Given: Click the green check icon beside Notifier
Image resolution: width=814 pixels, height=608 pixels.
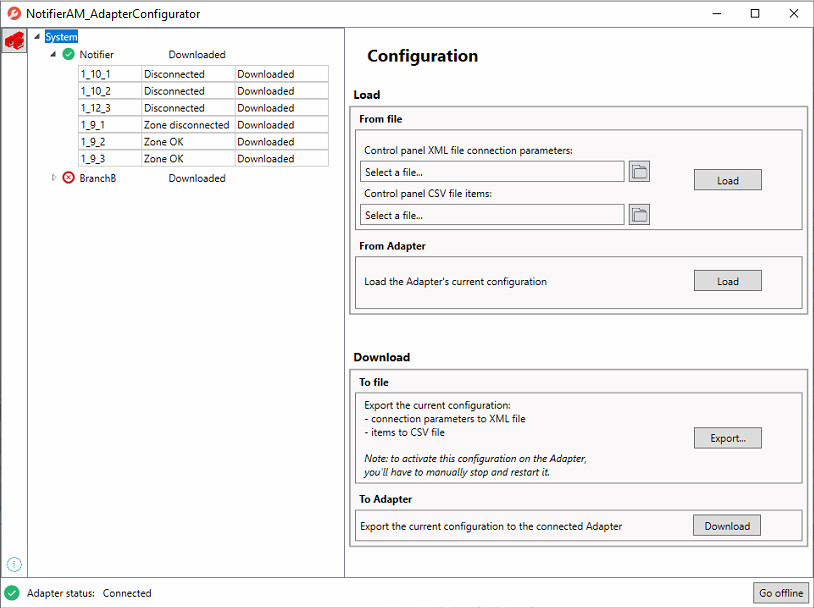Looking at the screenshot, I should [68, 55].
